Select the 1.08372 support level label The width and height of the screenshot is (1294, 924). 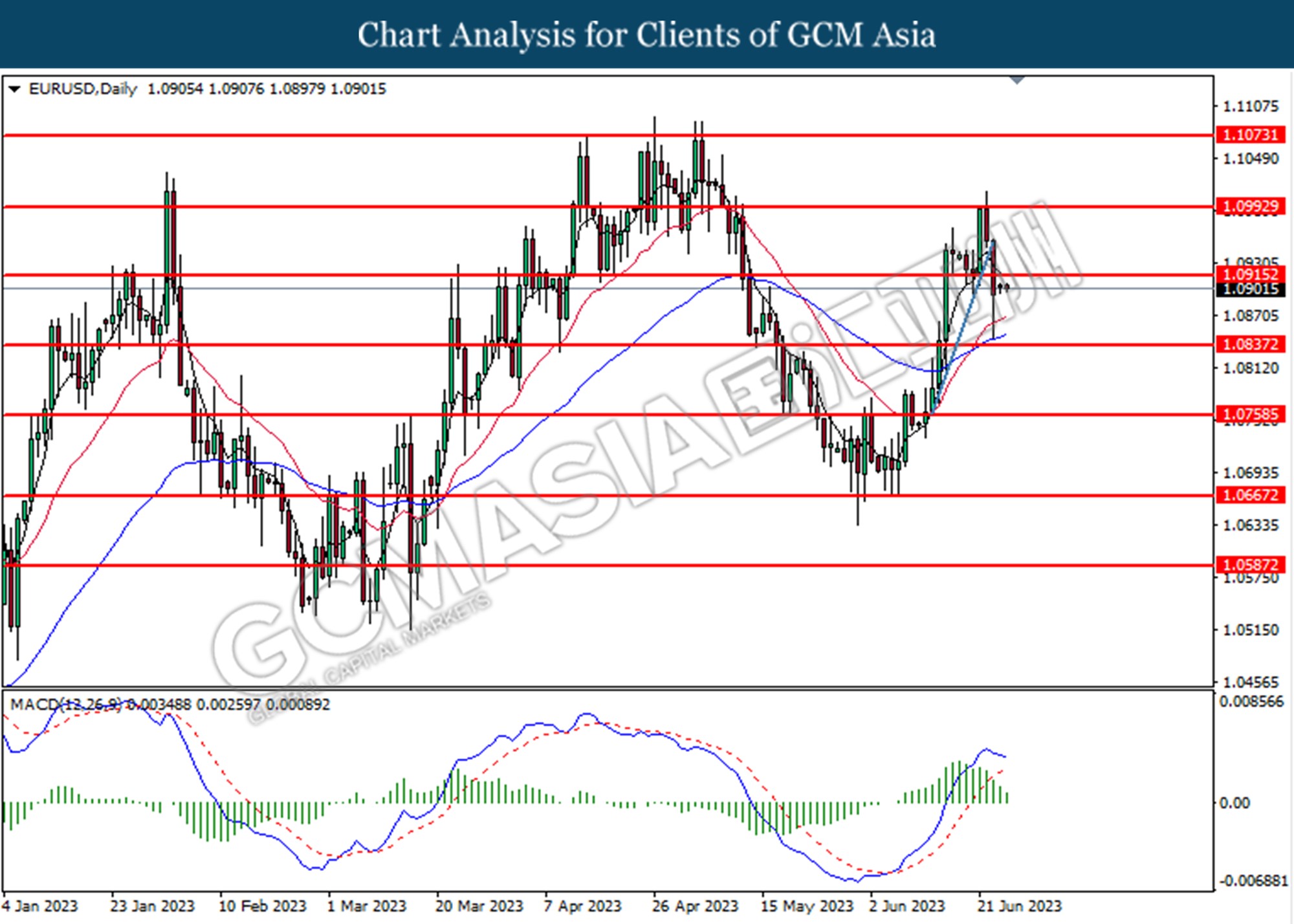coord(1251,344)
